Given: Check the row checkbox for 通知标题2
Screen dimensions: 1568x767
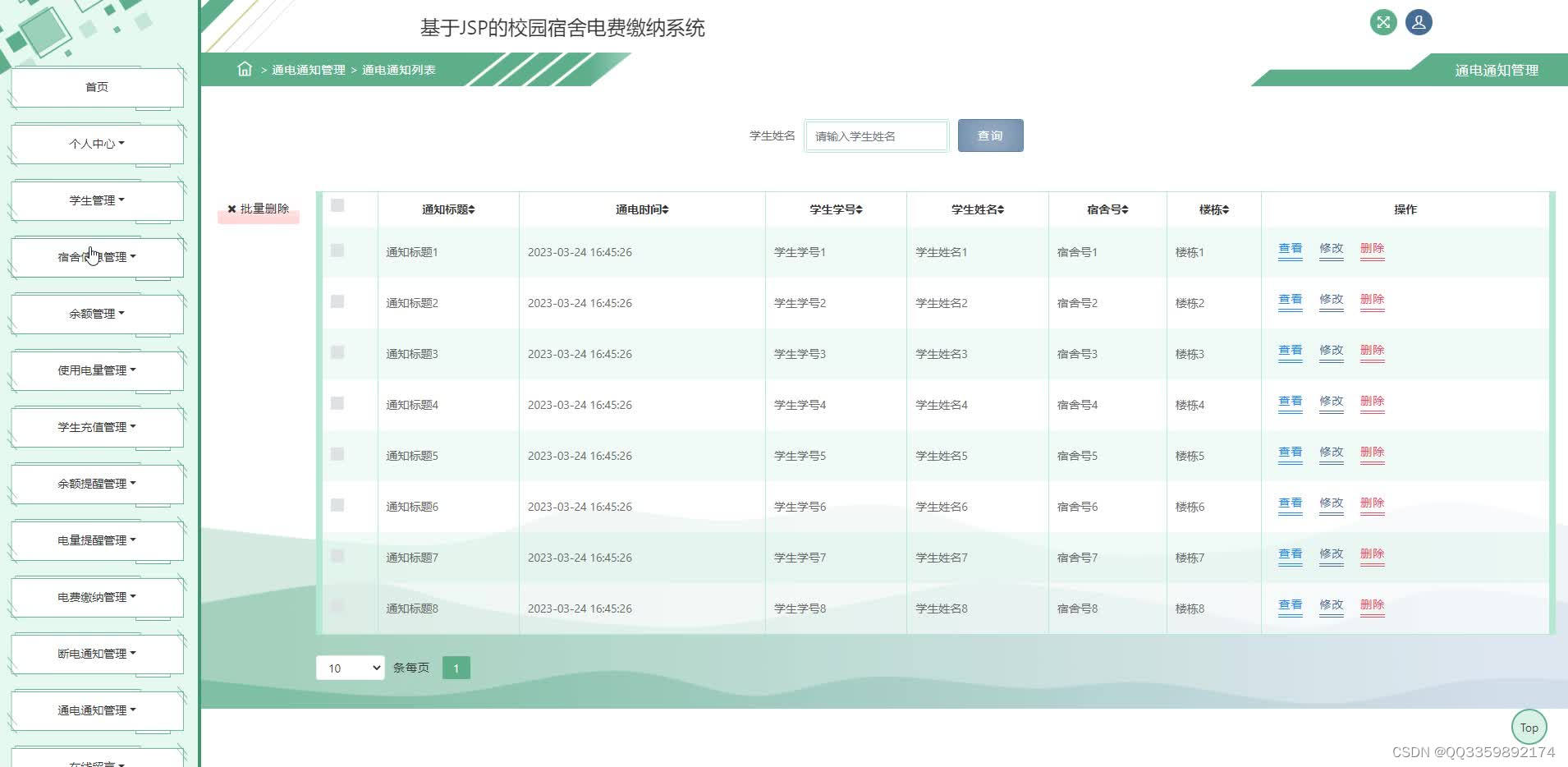Looking at the screenshot, I should click(337, 301).
